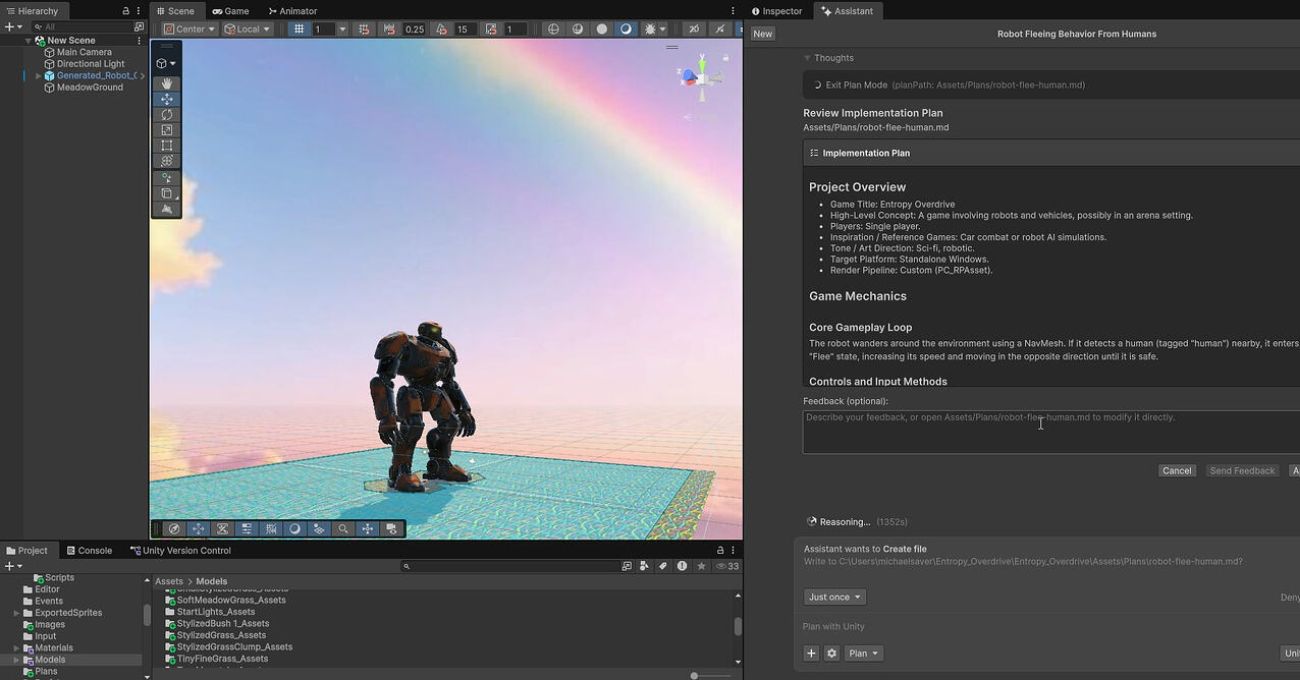The height and width of the screenshot is (680, 1300).
Task: Select the Scene tab
Action: pyautogui.click(x=175, y=11)
